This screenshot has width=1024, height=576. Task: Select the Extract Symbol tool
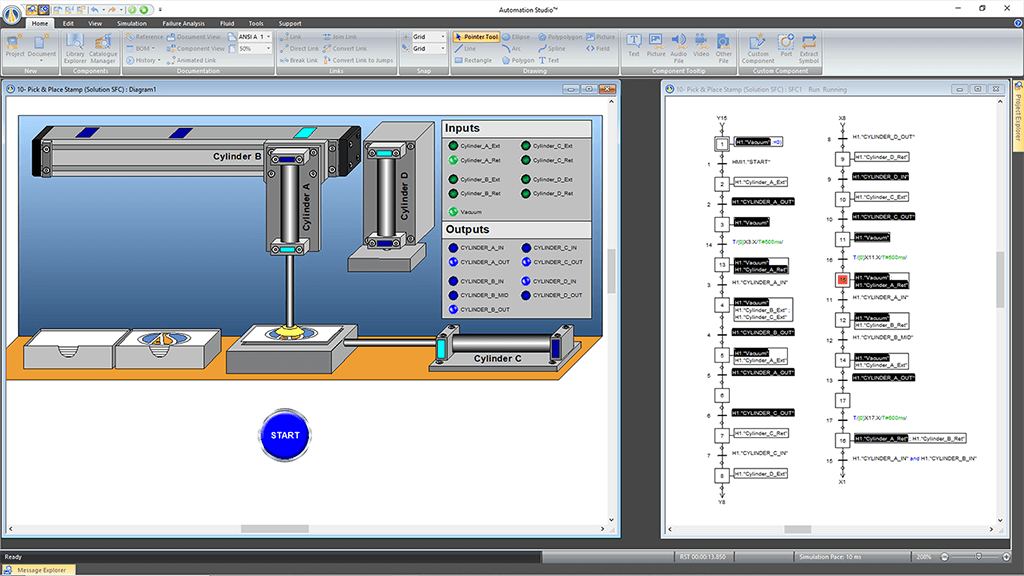[808, 46]
